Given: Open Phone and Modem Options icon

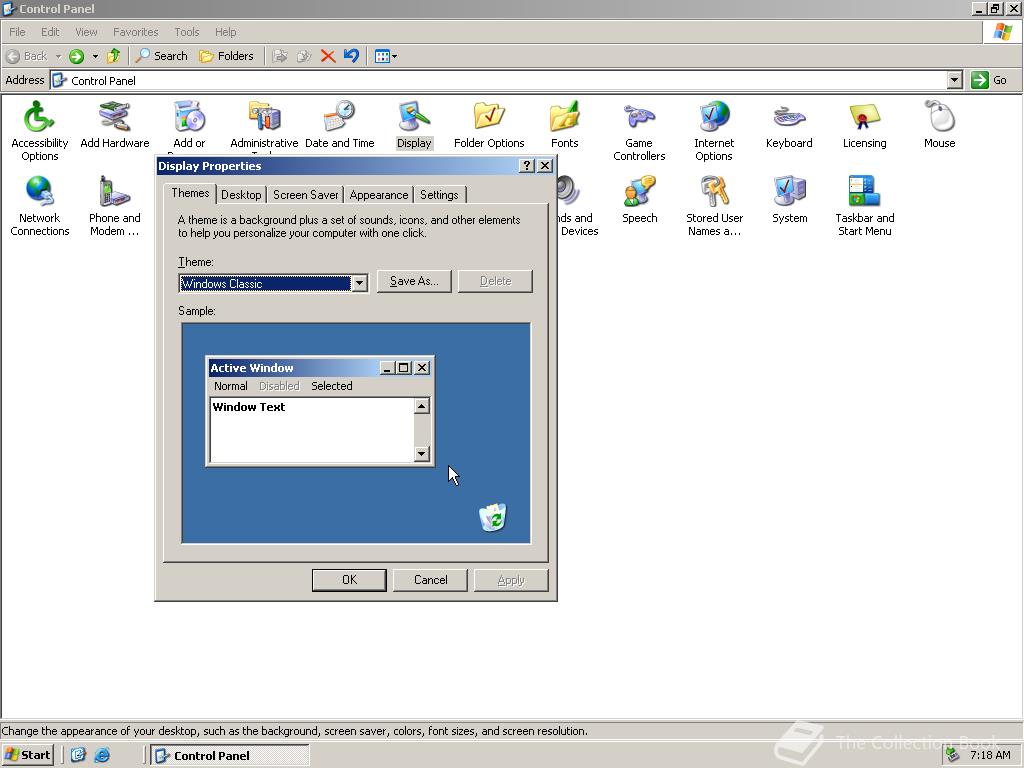Looking at the screenshot, I should (114, 205).
